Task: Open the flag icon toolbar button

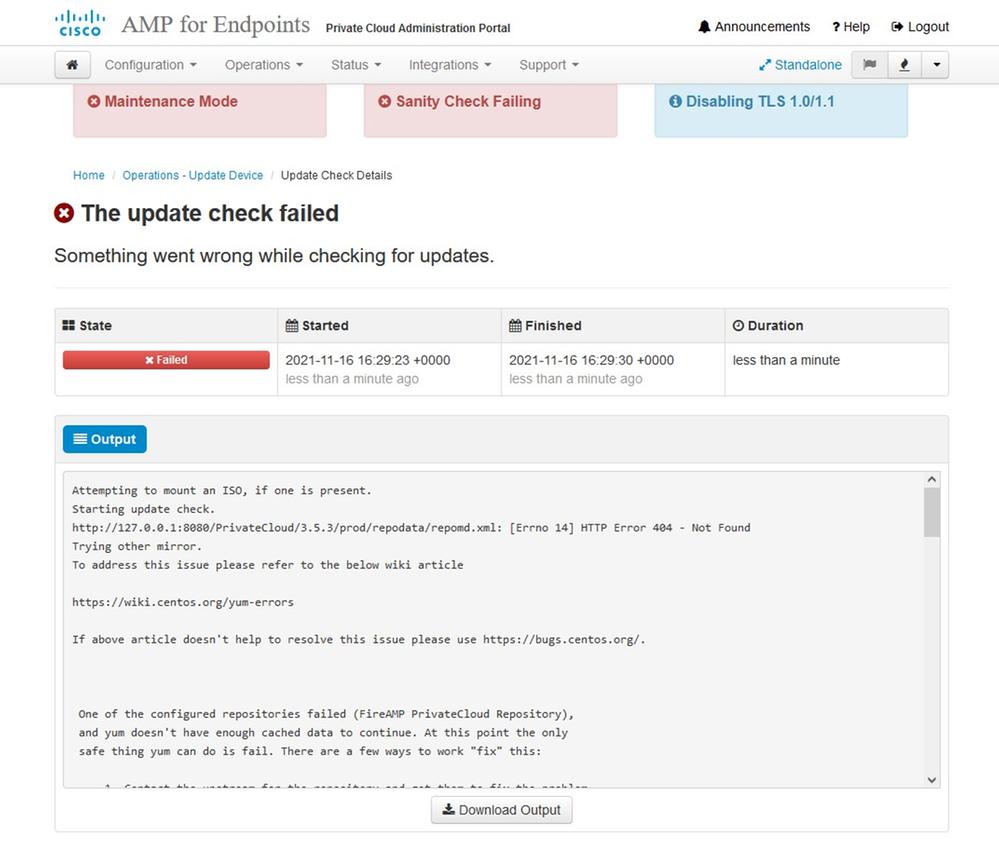Action: point(870,65)
